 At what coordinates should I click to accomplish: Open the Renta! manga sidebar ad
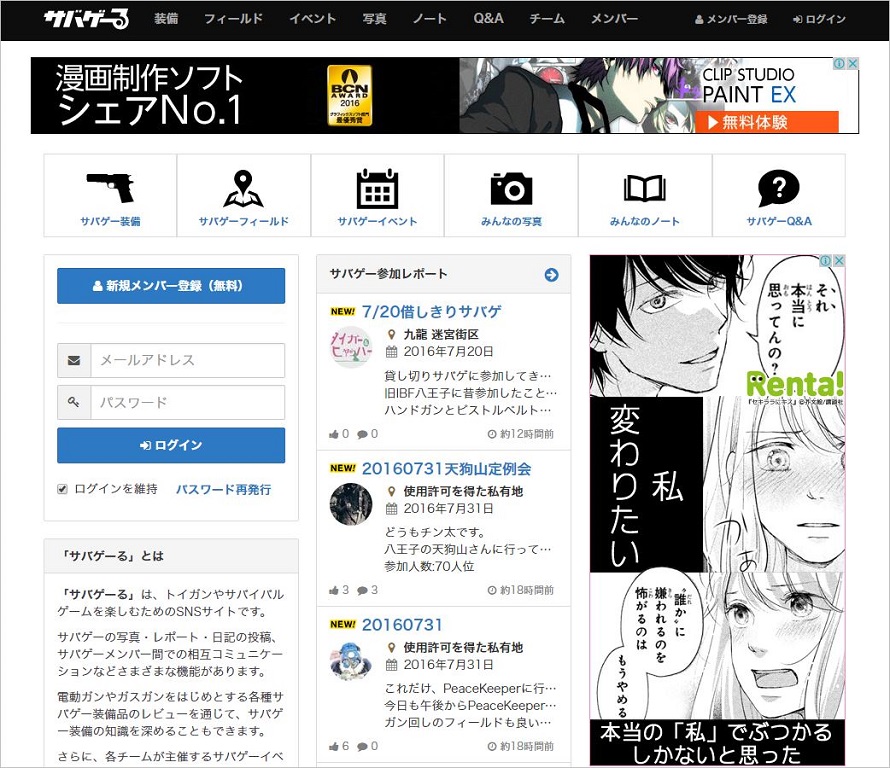pos(717,510)
